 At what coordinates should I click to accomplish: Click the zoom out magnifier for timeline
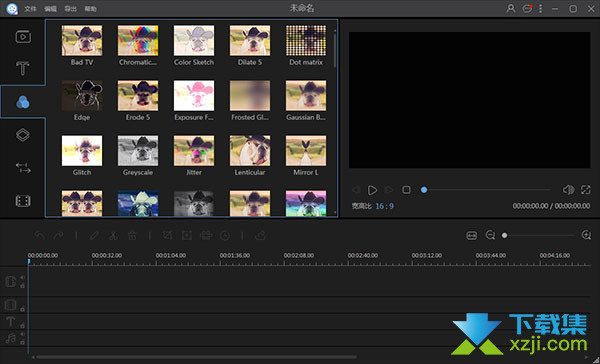(x=490, y=235)
